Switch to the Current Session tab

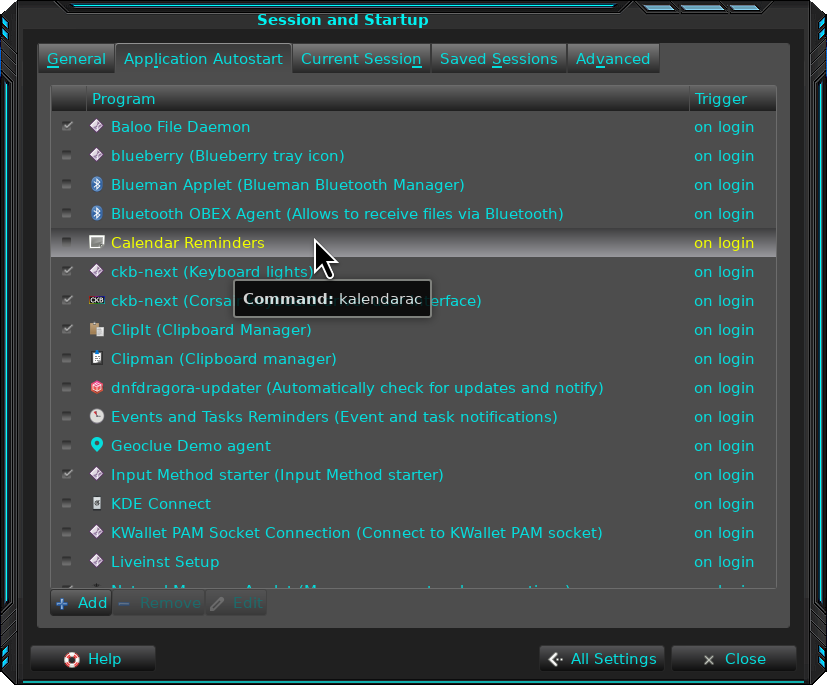(x=361, y=59)
